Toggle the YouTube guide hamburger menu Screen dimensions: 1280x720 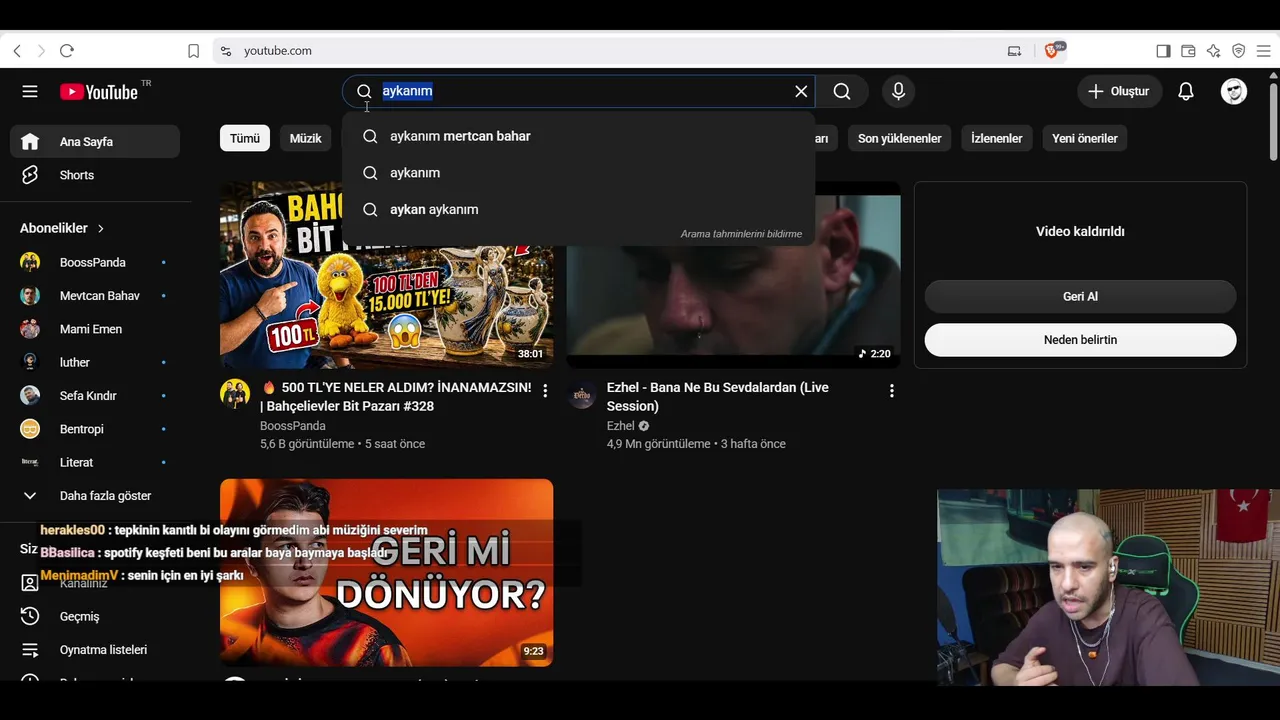pos(30,92)
